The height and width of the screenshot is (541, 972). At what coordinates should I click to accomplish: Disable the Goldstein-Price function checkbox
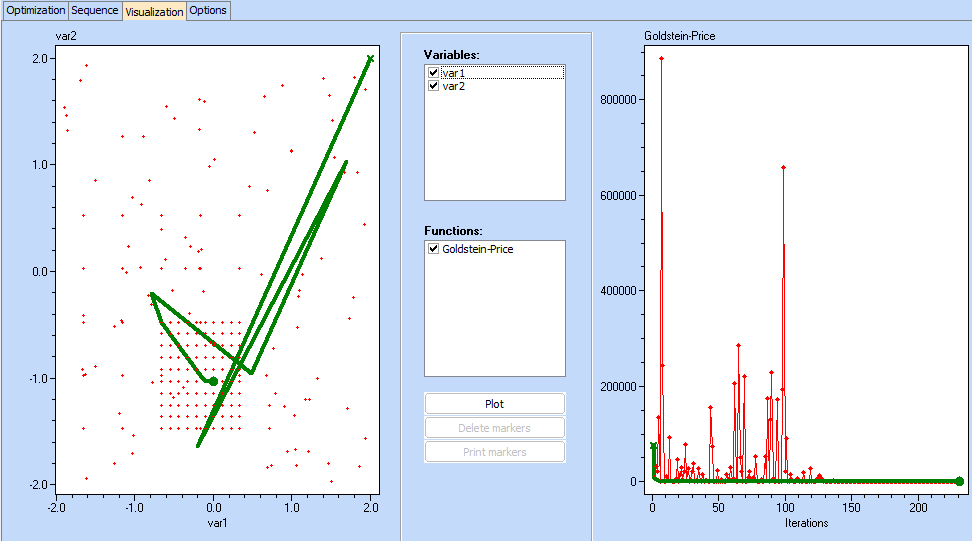point(433,249)
